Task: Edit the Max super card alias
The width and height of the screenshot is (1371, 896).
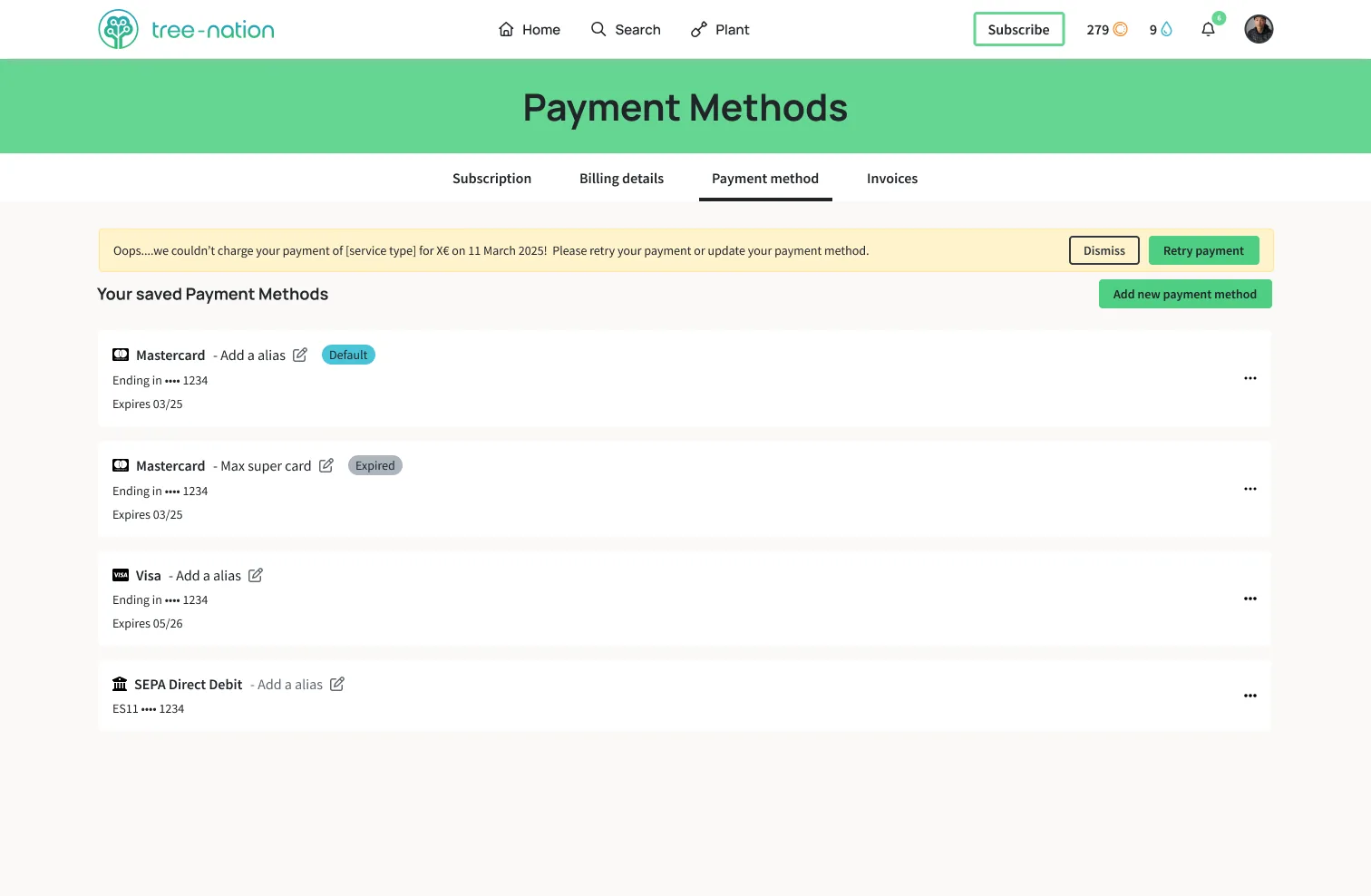Action: [x=326, y=465]
